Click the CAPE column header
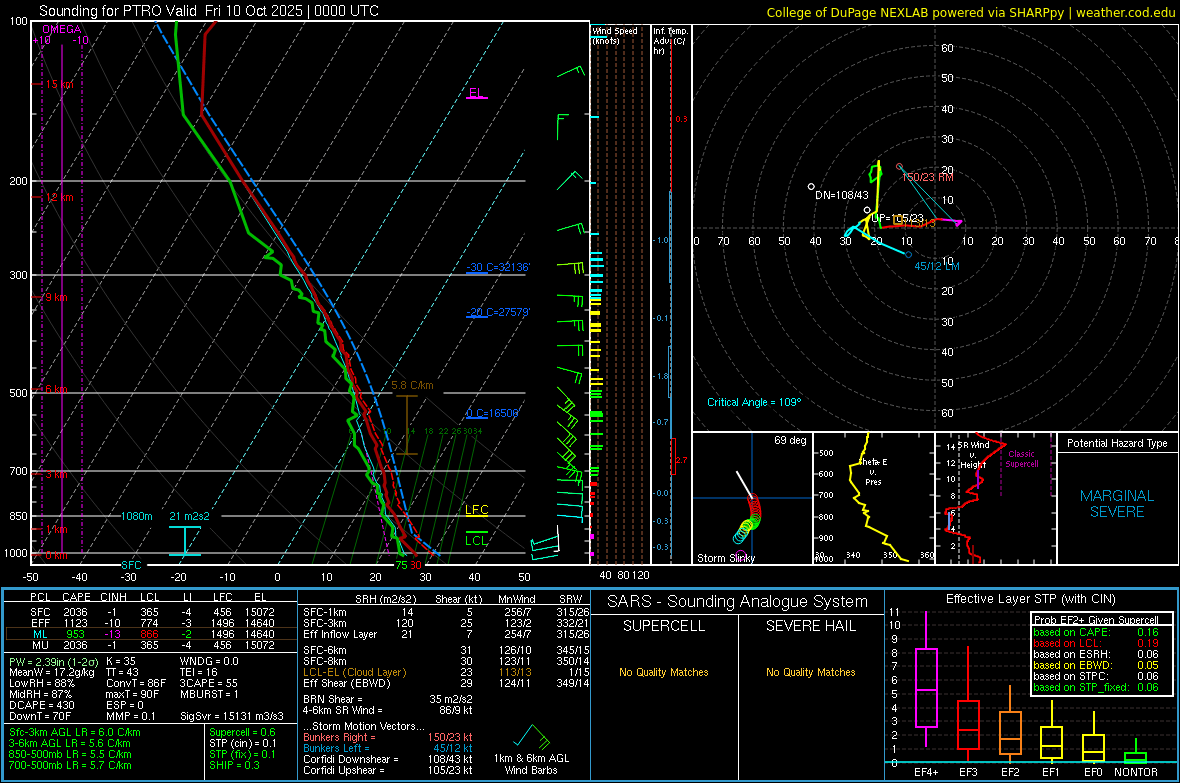1180x783 pixels. point(76,598)
